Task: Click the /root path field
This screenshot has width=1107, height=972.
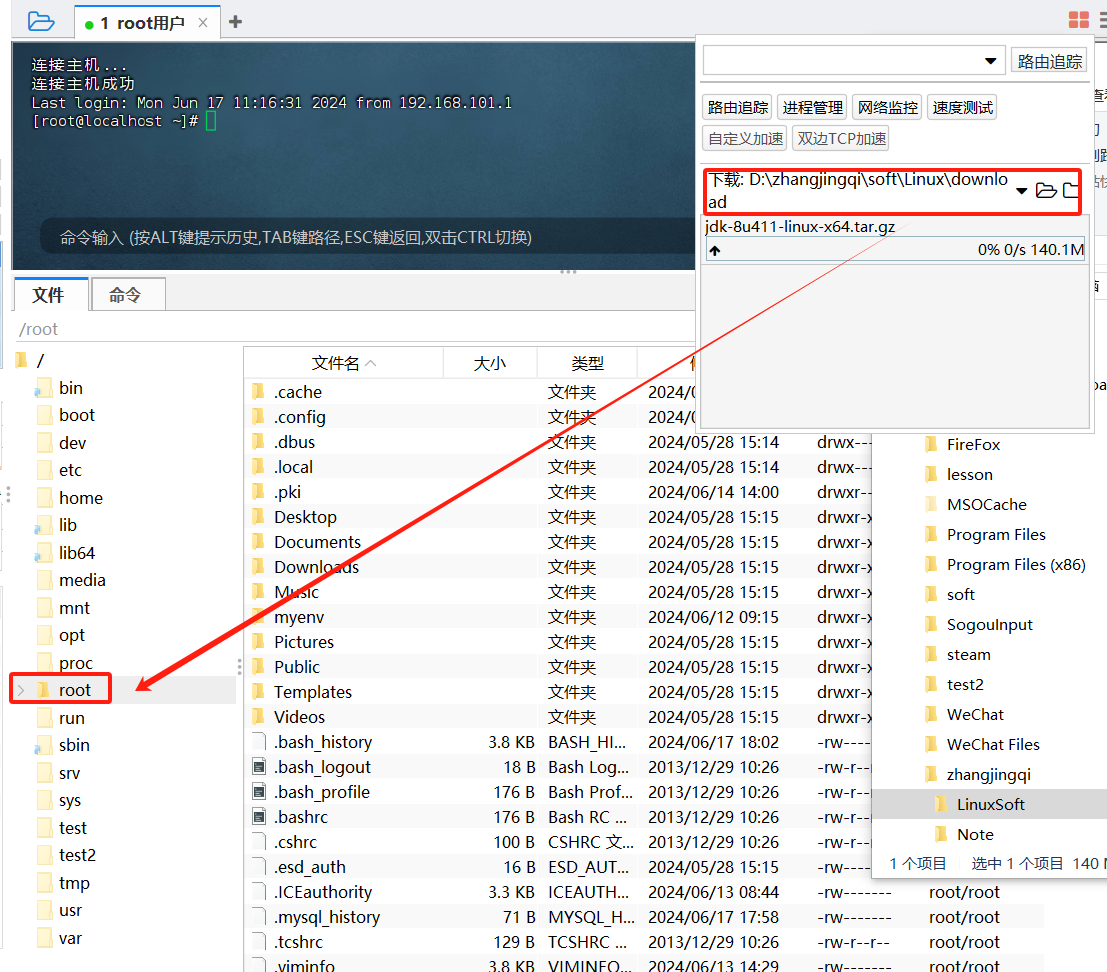Action: point(353,329)
